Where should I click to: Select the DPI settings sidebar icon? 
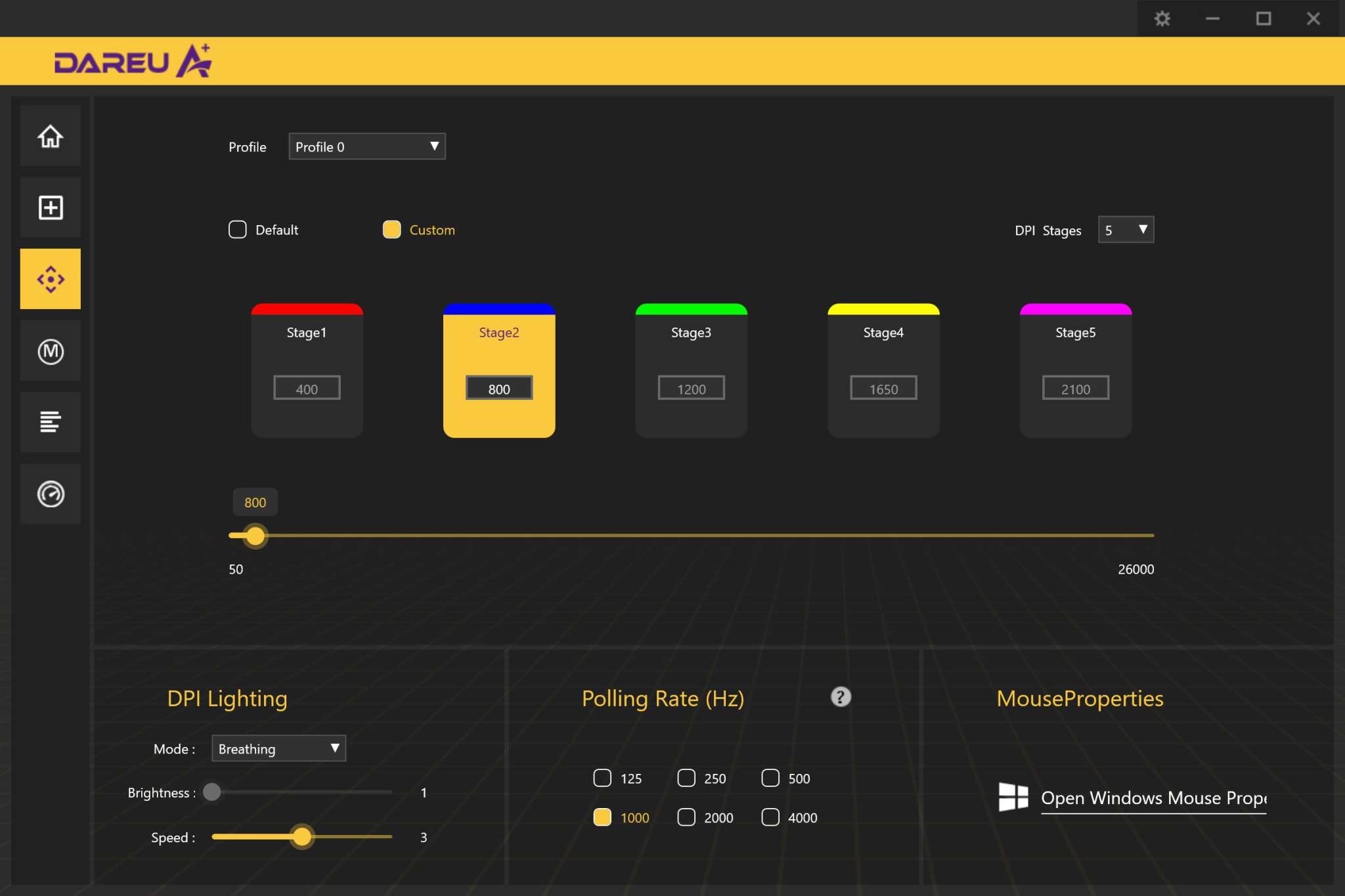point(50,279)
